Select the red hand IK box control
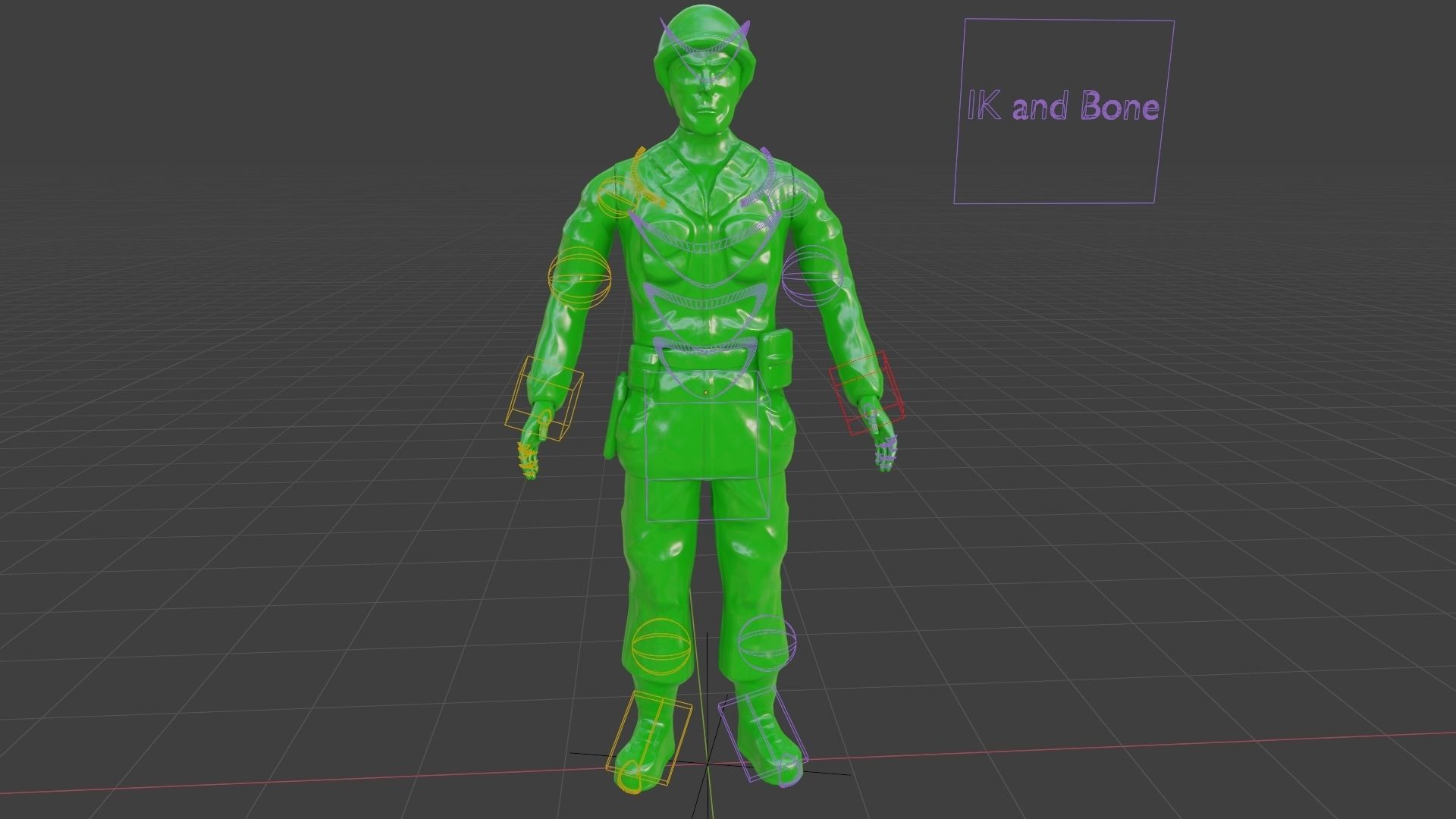Screen dimensions: 1456x819 867,393
